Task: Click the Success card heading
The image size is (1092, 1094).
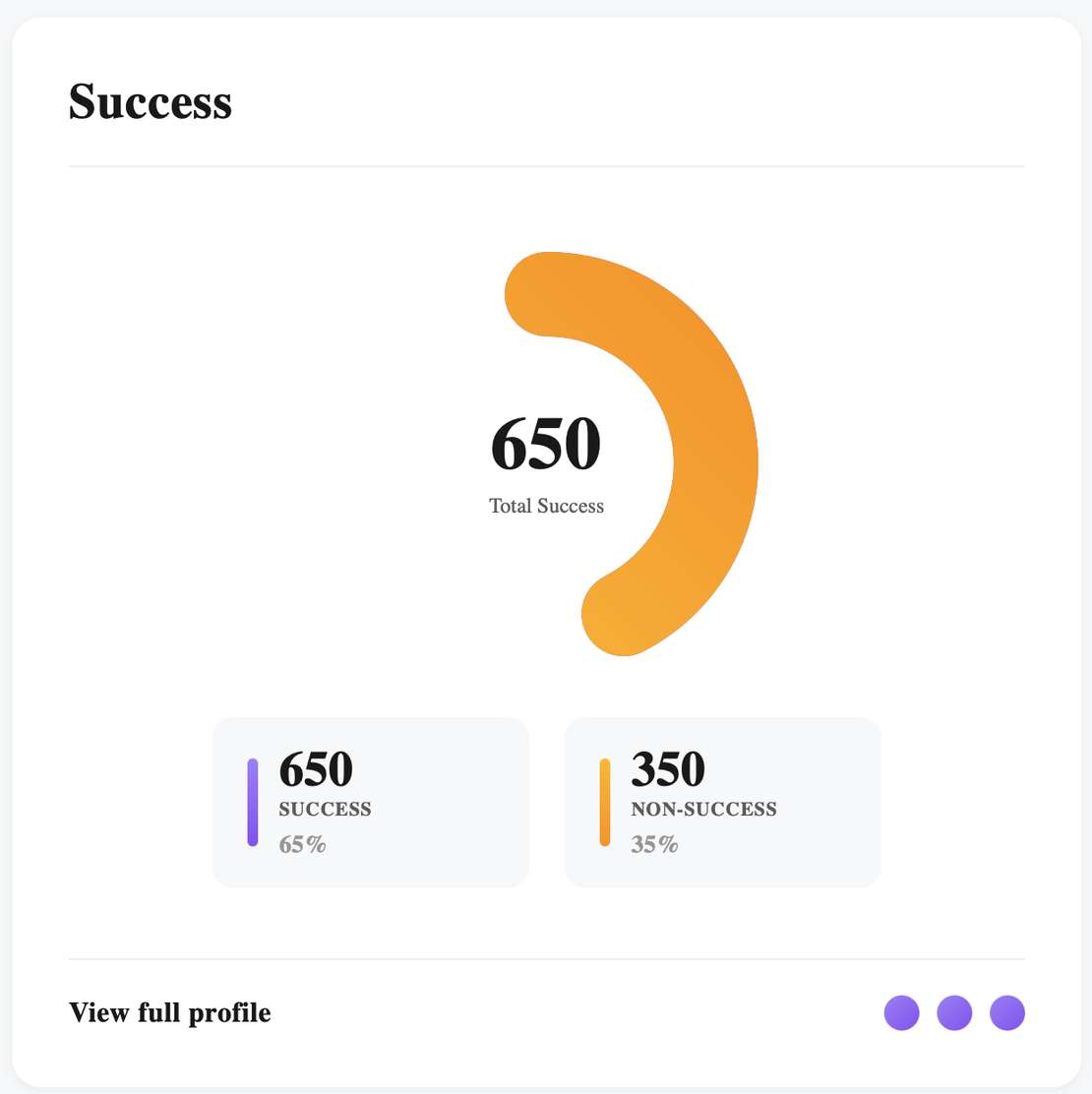Action: pyautogui.click(x=151, y=101)
